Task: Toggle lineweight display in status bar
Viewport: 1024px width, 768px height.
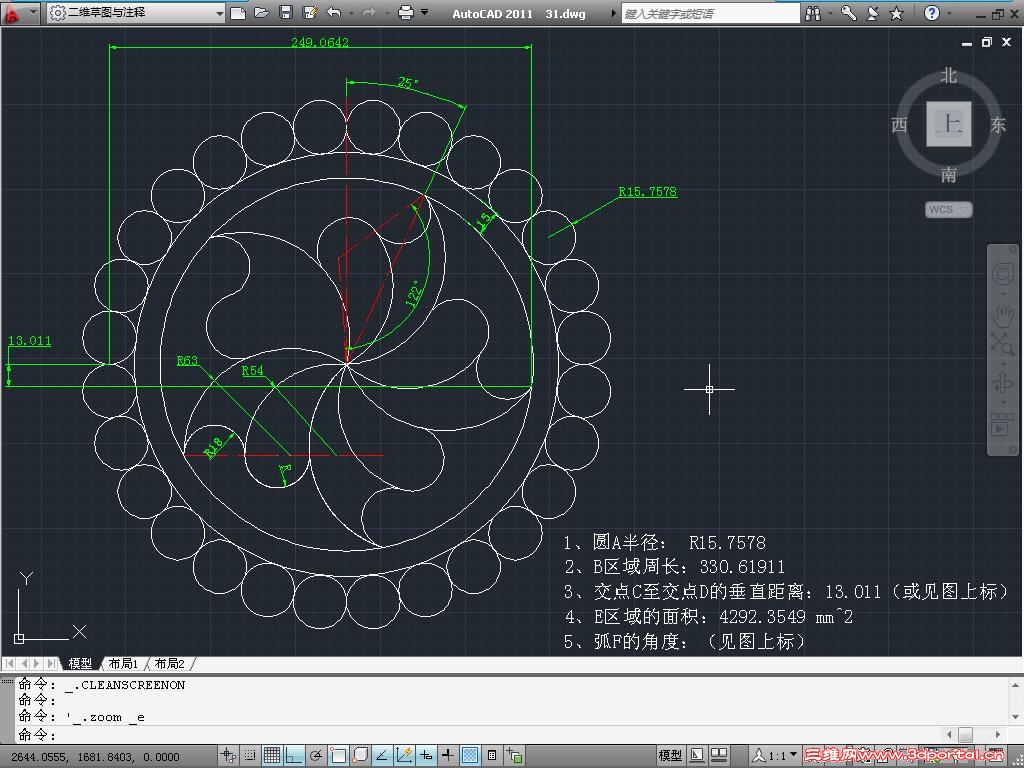Action: pos(448,756)
